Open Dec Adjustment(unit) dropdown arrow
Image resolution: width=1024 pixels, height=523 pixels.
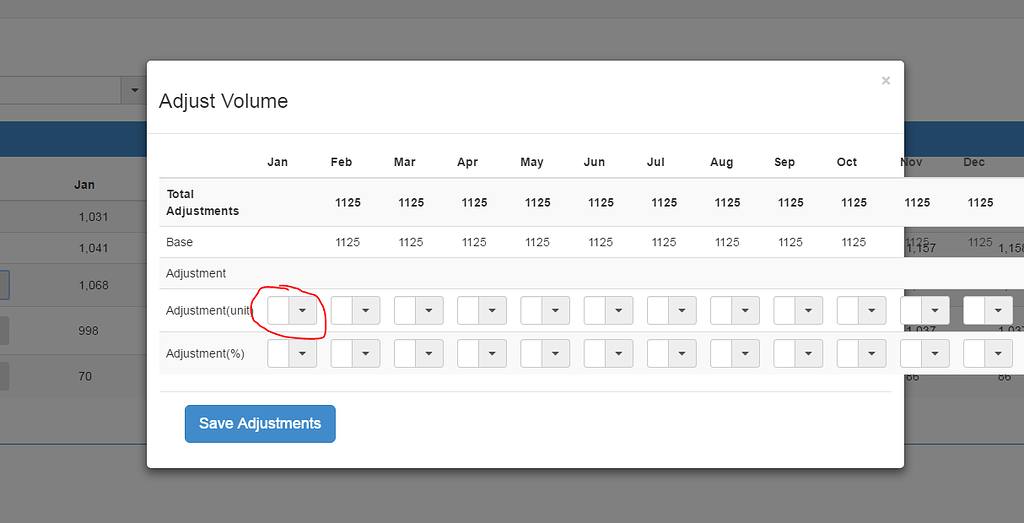point(998,311)
